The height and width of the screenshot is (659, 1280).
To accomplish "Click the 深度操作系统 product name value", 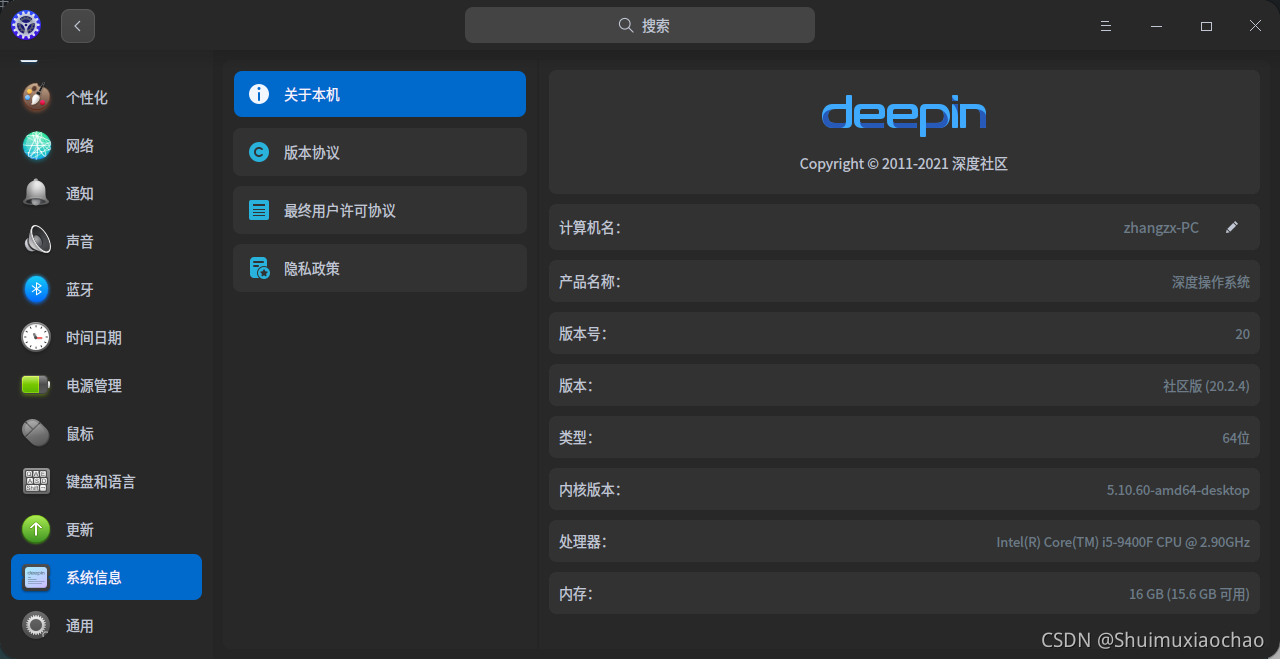I will 1211,282.
